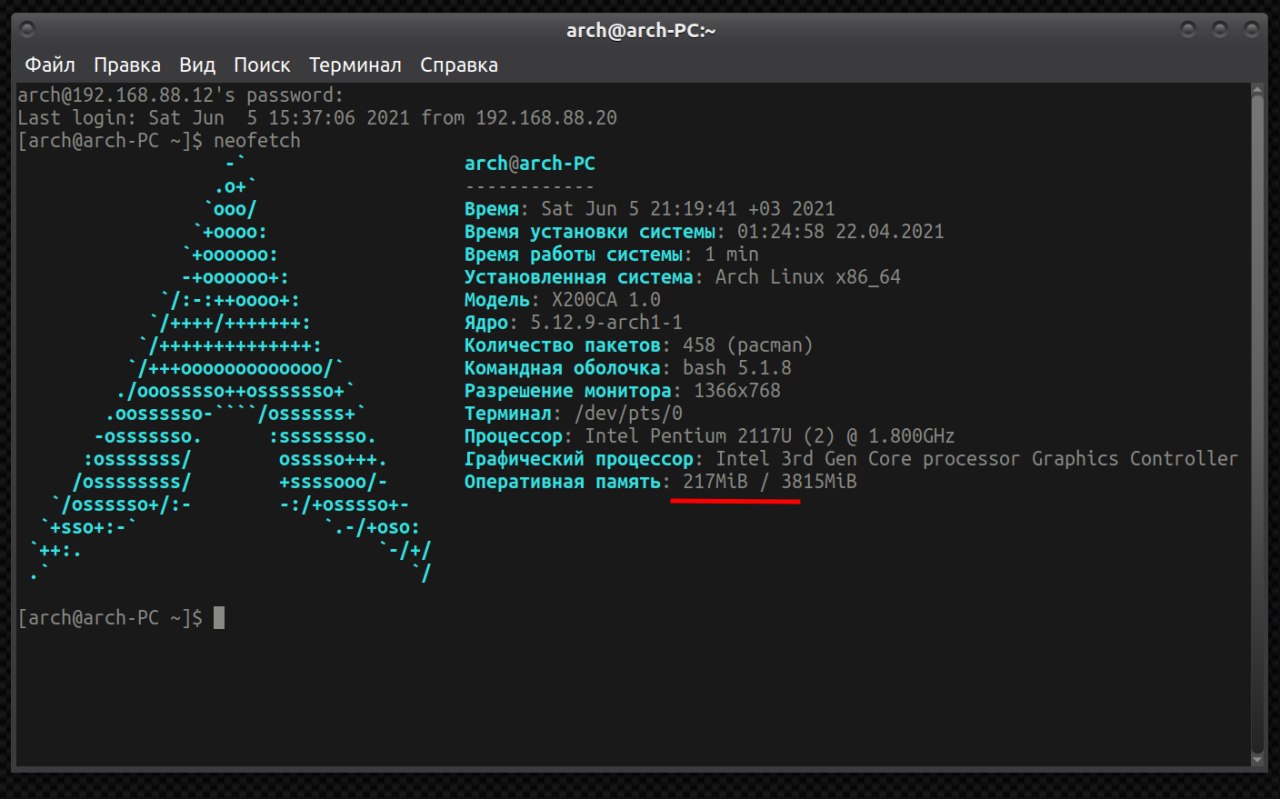Click the scrollbar down arrow
This screenshot has width=1280, height=799.
click(x=1257, y=759)
